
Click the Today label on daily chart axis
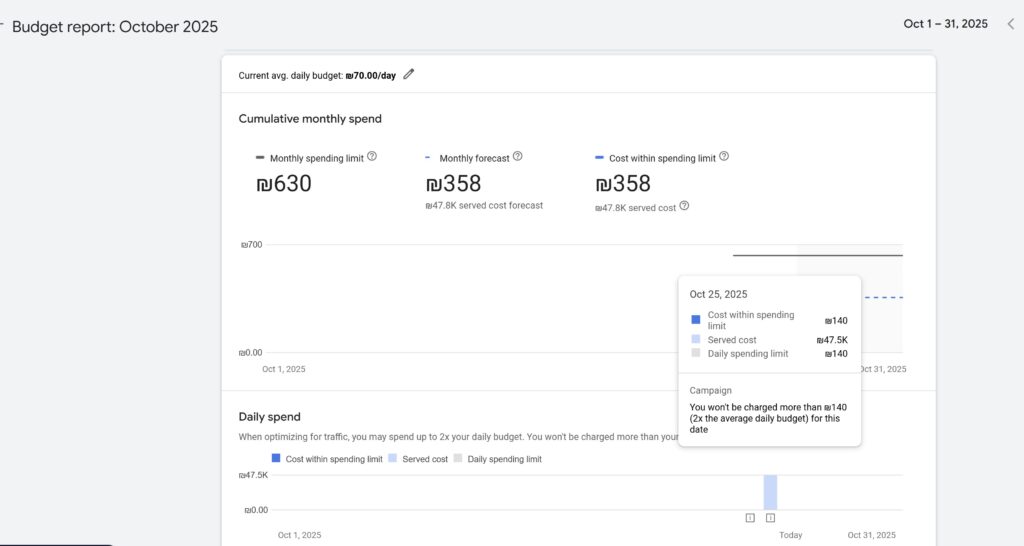(x=791, y=535)
